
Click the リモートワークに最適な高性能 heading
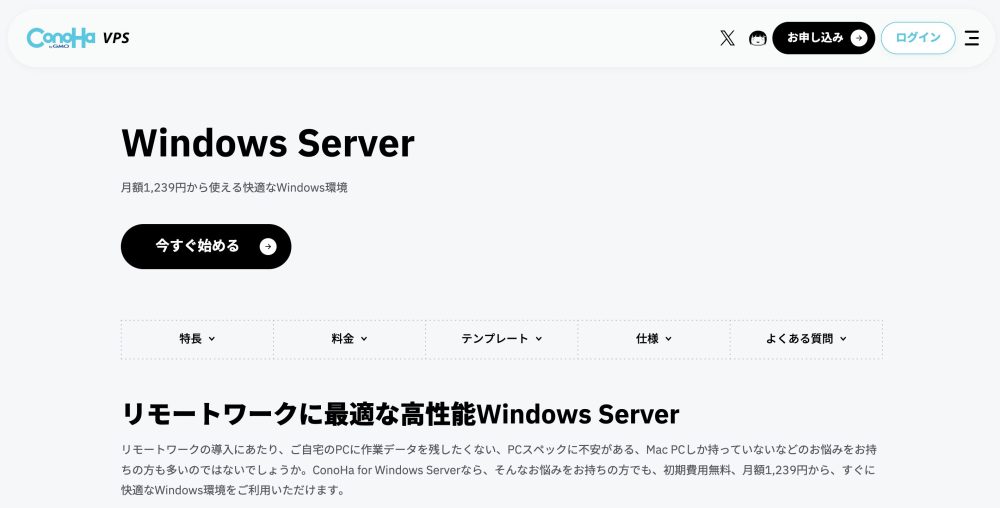click(x=400, y=414)
